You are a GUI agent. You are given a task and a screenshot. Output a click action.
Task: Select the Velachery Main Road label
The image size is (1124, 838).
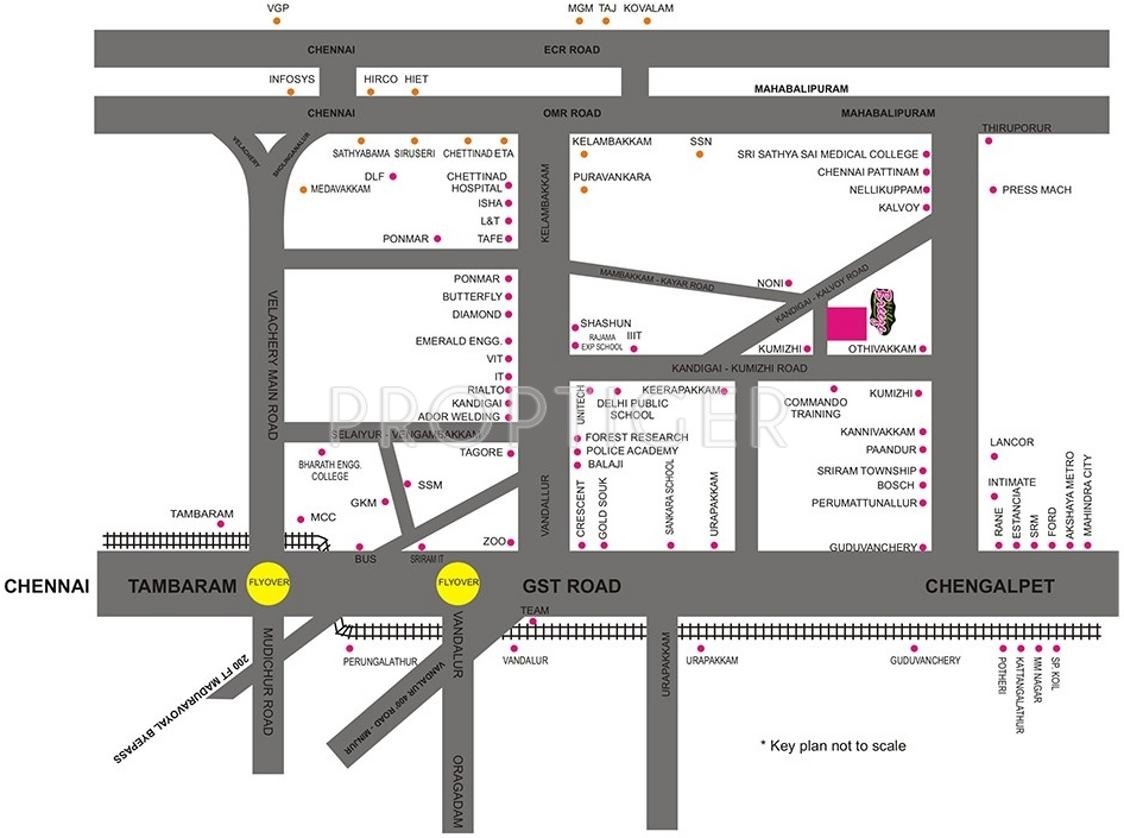(x=270, y=365)
